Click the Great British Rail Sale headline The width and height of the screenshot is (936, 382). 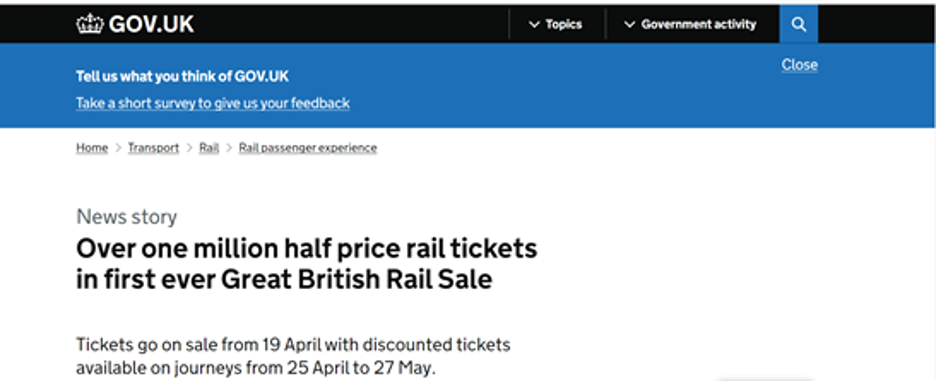(x=307, y=263)
